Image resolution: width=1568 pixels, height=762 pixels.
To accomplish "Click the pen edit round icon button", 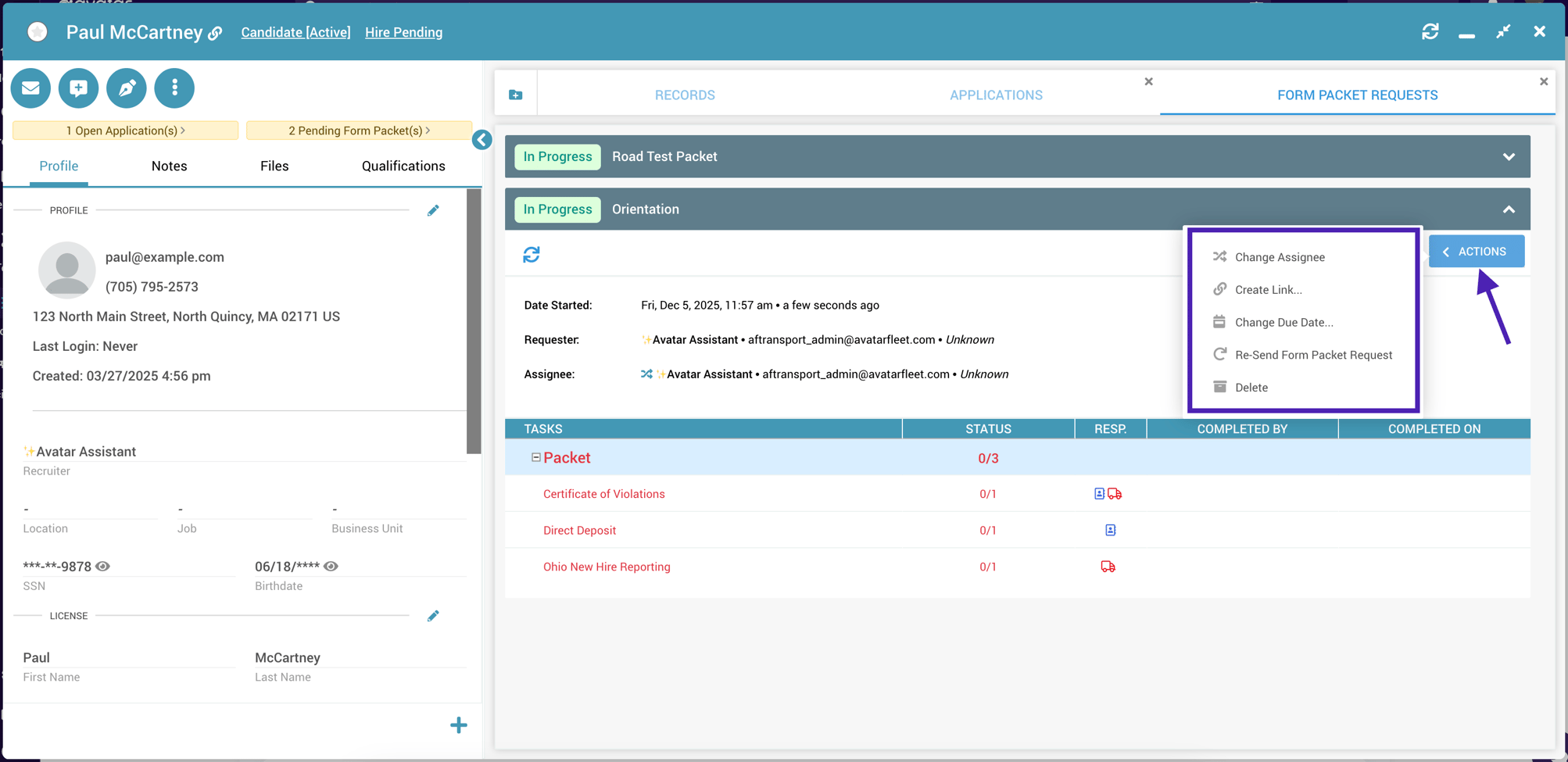I will [127, 88].
